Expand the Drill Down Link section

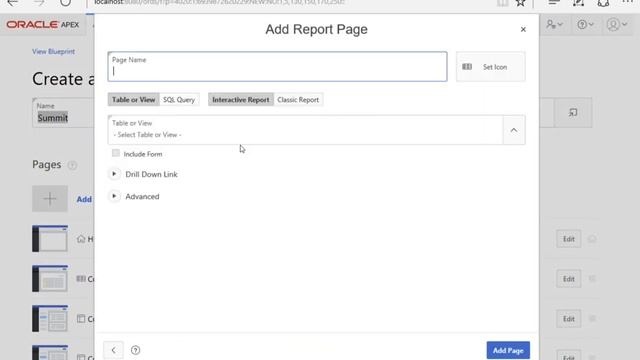tap(114, 174)
